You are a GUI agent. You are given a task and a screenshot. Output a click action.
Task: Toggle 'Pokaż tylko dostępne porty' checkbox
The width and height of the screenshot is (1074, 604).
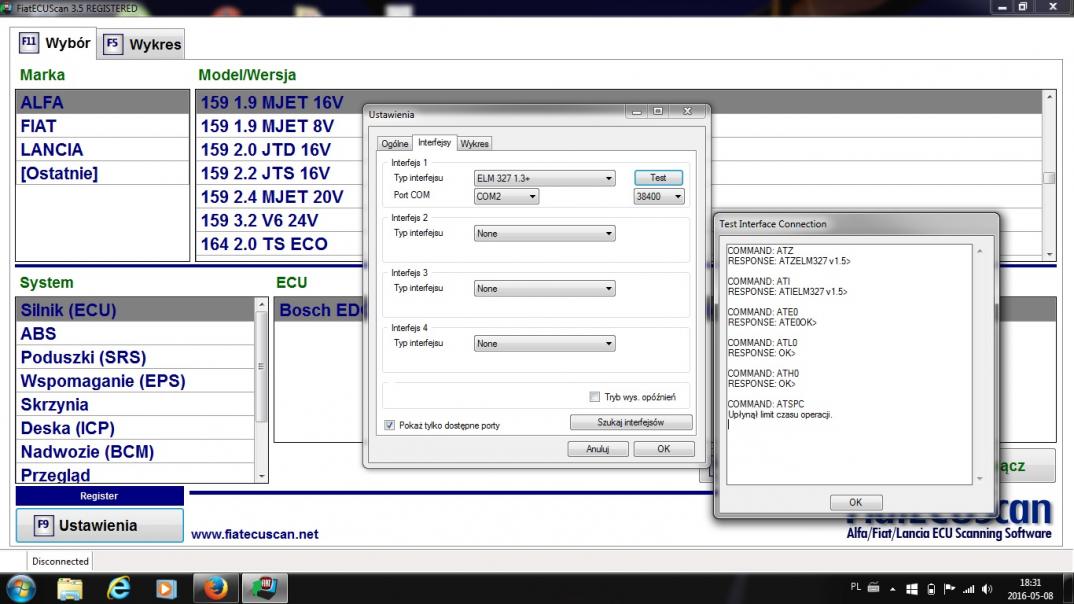pyautogui.click(x=390, y=425)
